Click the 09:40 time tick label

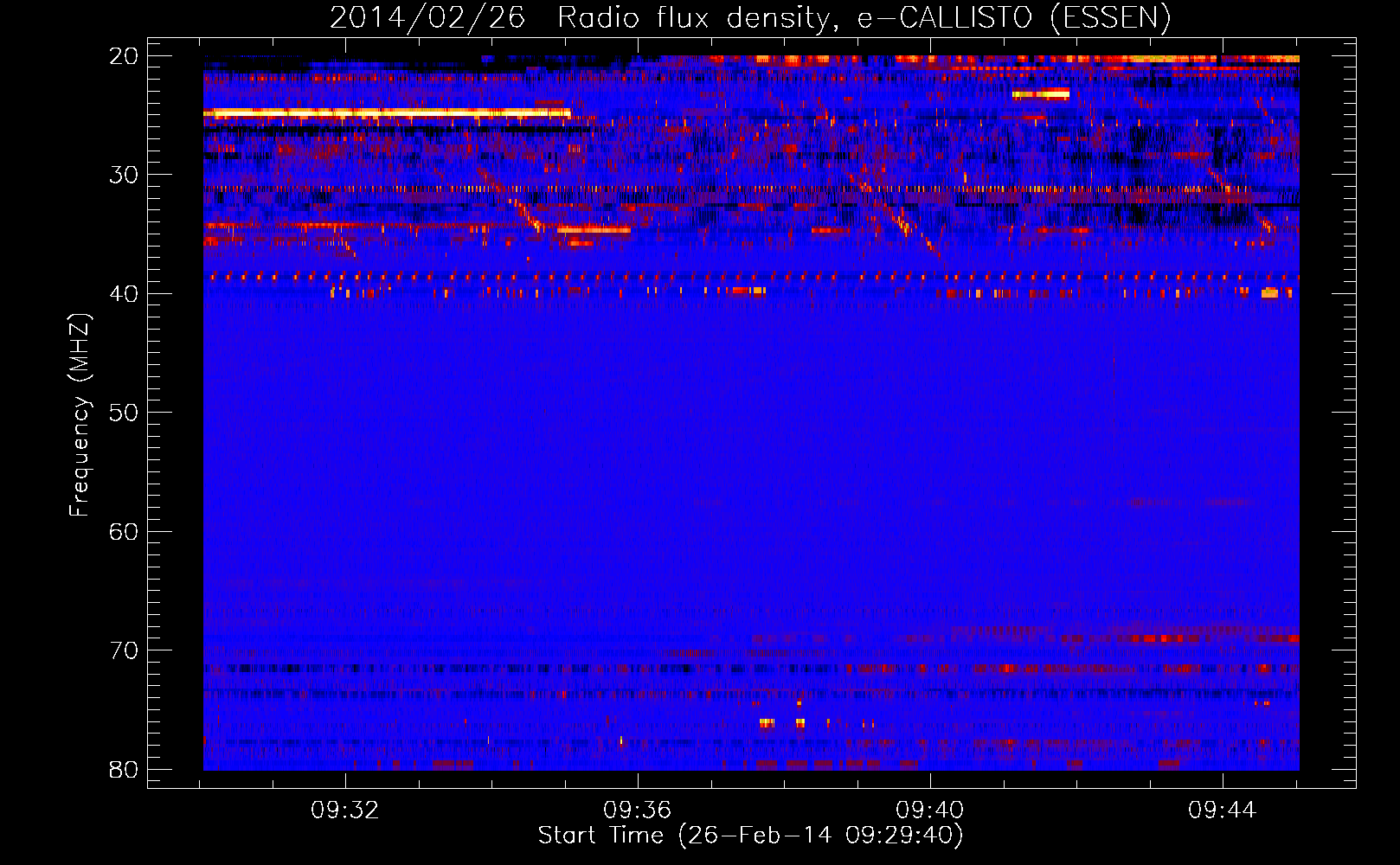point(930,811)
